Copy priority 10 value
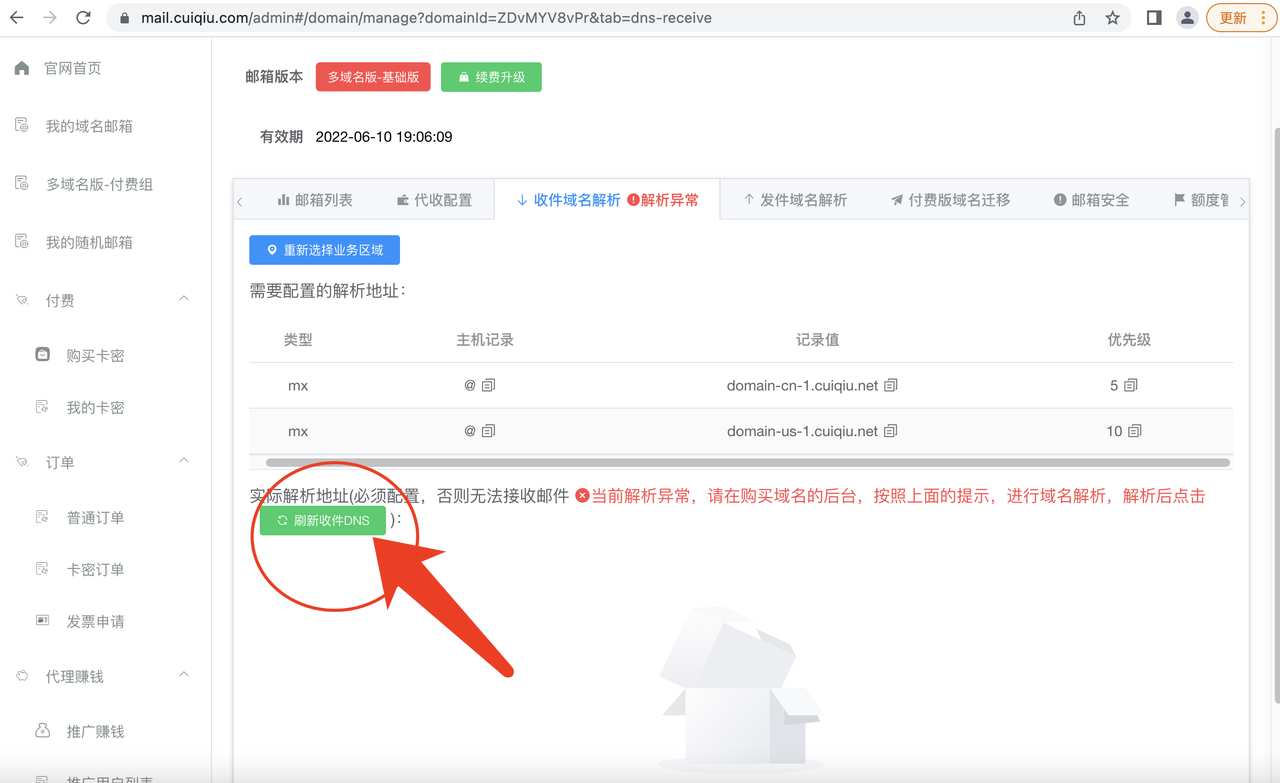 1135,431
